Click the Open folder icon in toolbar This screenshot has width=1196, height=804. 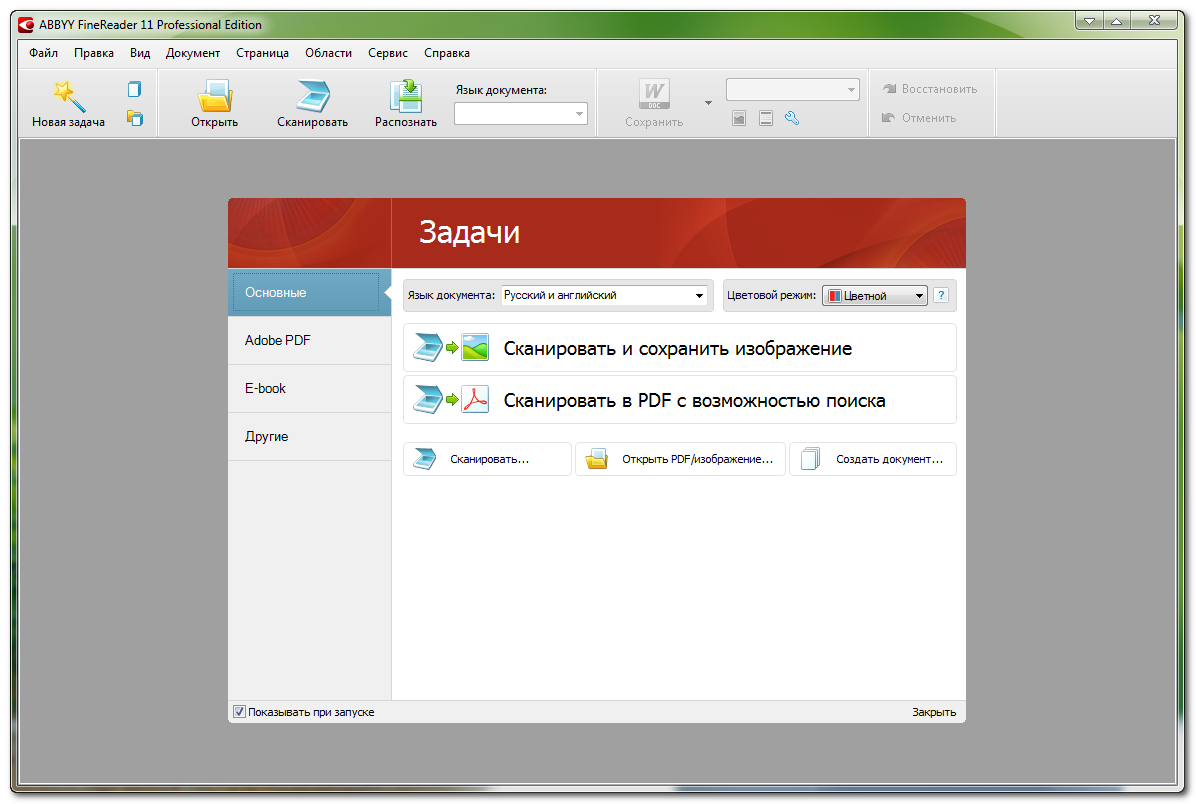coord(214,97)
